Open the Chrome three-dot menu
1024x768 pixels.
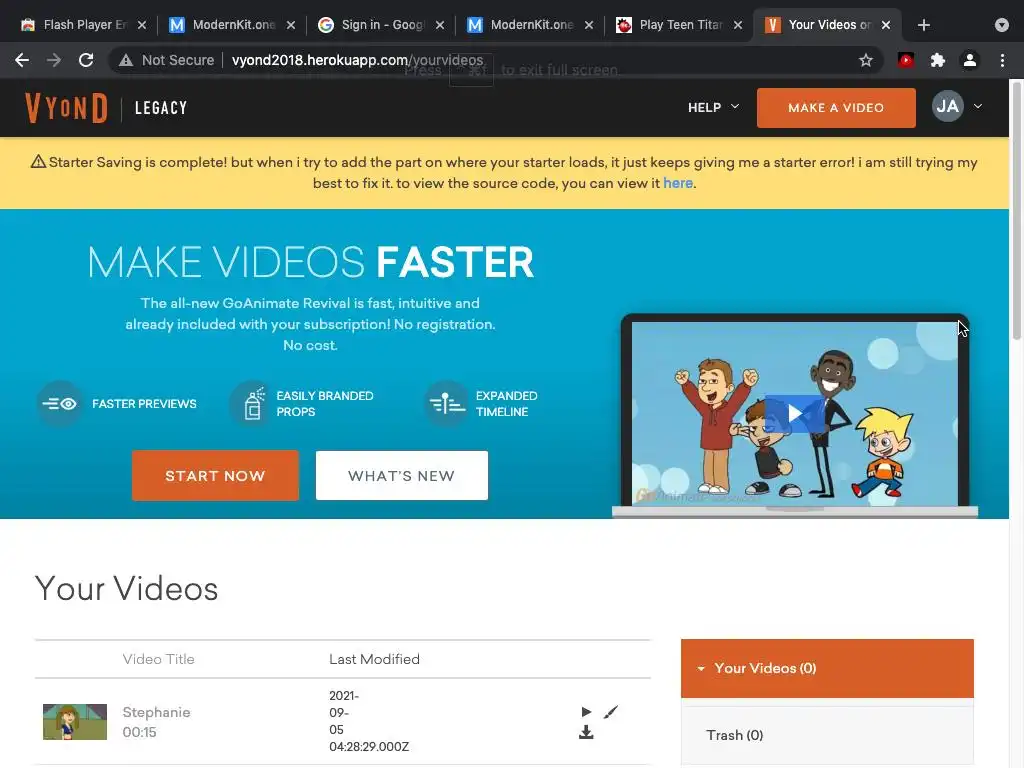click(x=1002, y=60)
